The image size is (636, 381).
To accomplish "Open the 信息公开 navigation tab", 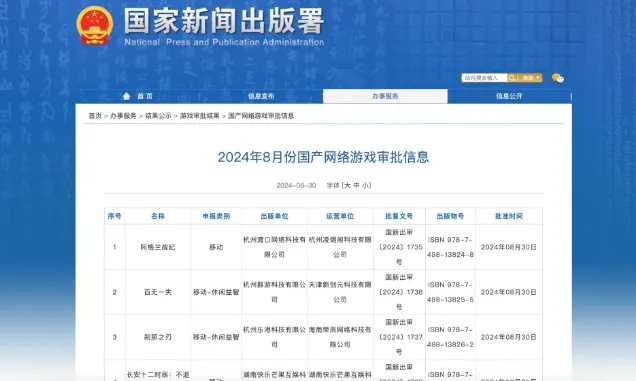I will [x=509, y=96].
